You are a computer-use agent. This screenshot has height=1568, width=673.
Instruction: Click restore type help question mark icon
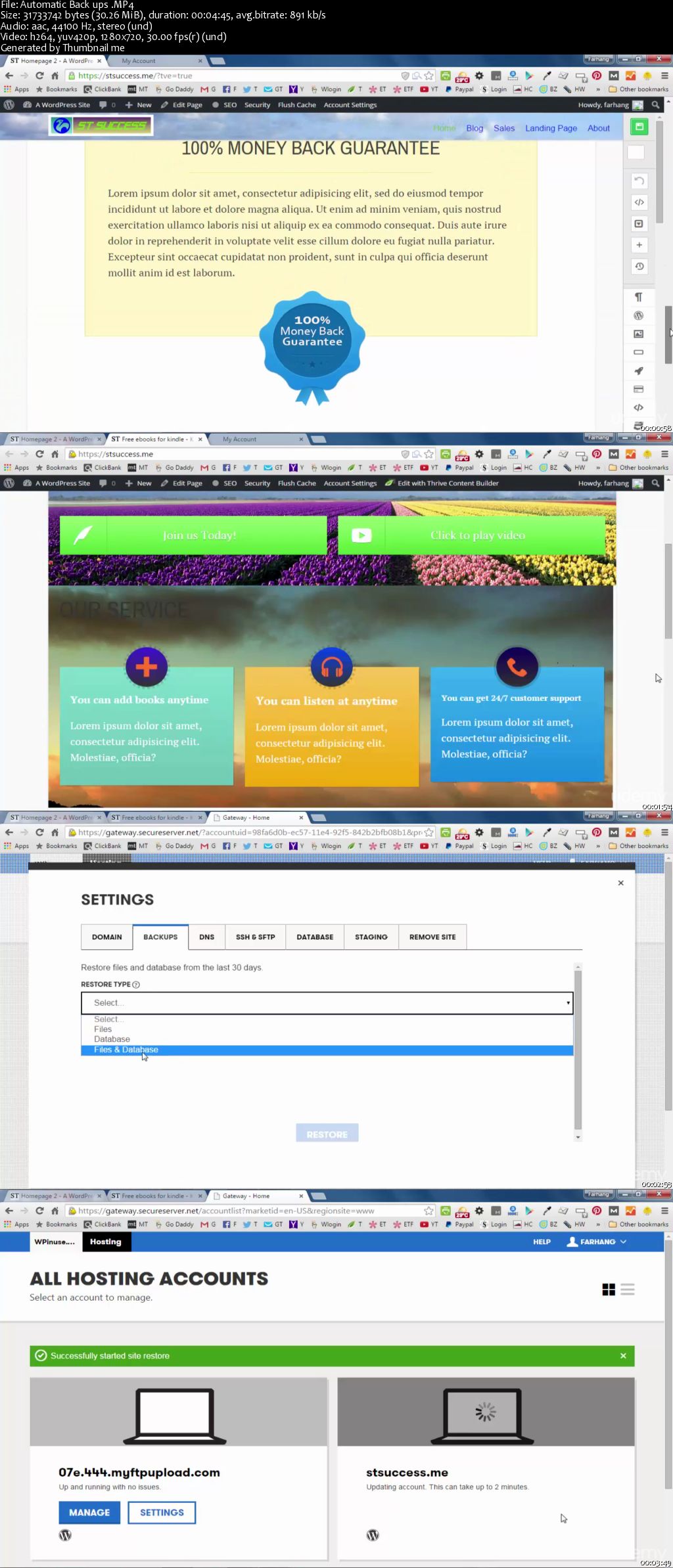(136, 985)
